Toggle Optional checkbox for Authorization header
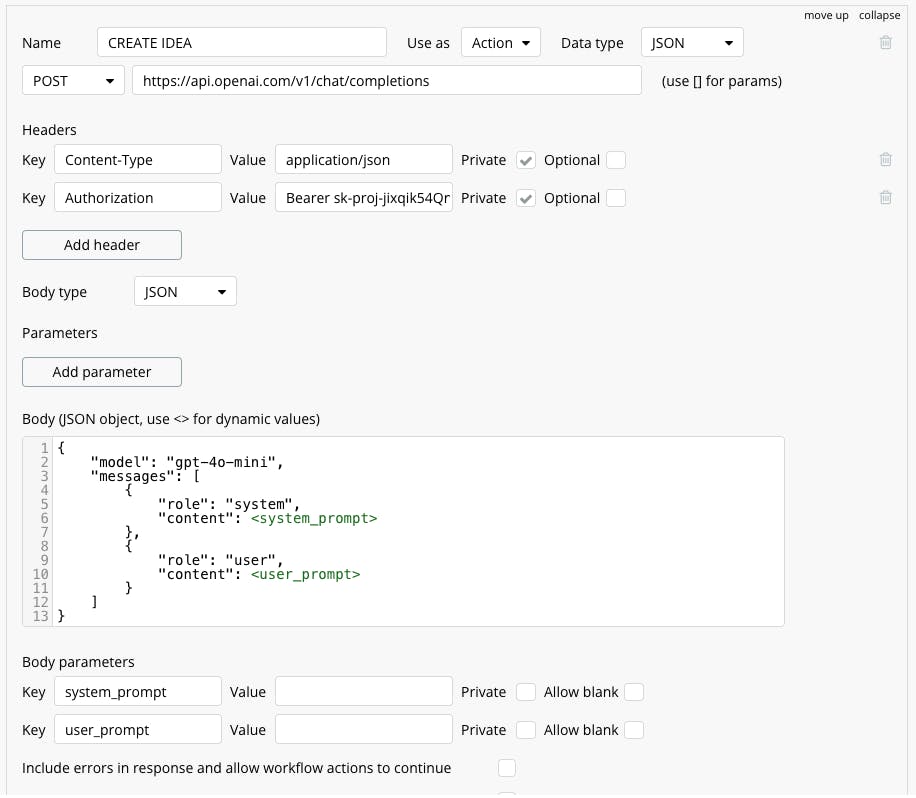916x798 pixels. point(616,198)
